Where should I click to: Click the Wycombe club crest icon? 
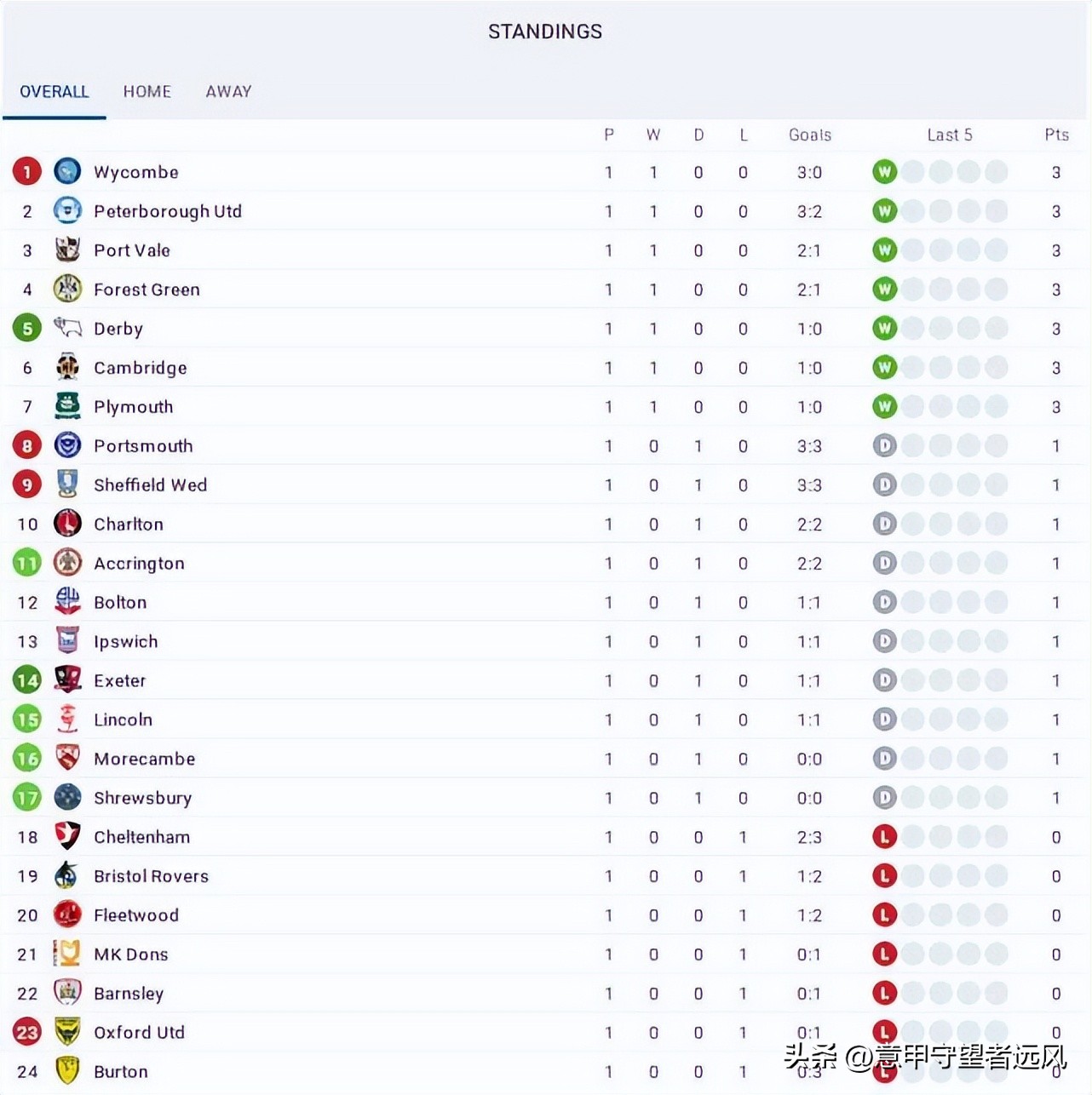pos(67,171)
